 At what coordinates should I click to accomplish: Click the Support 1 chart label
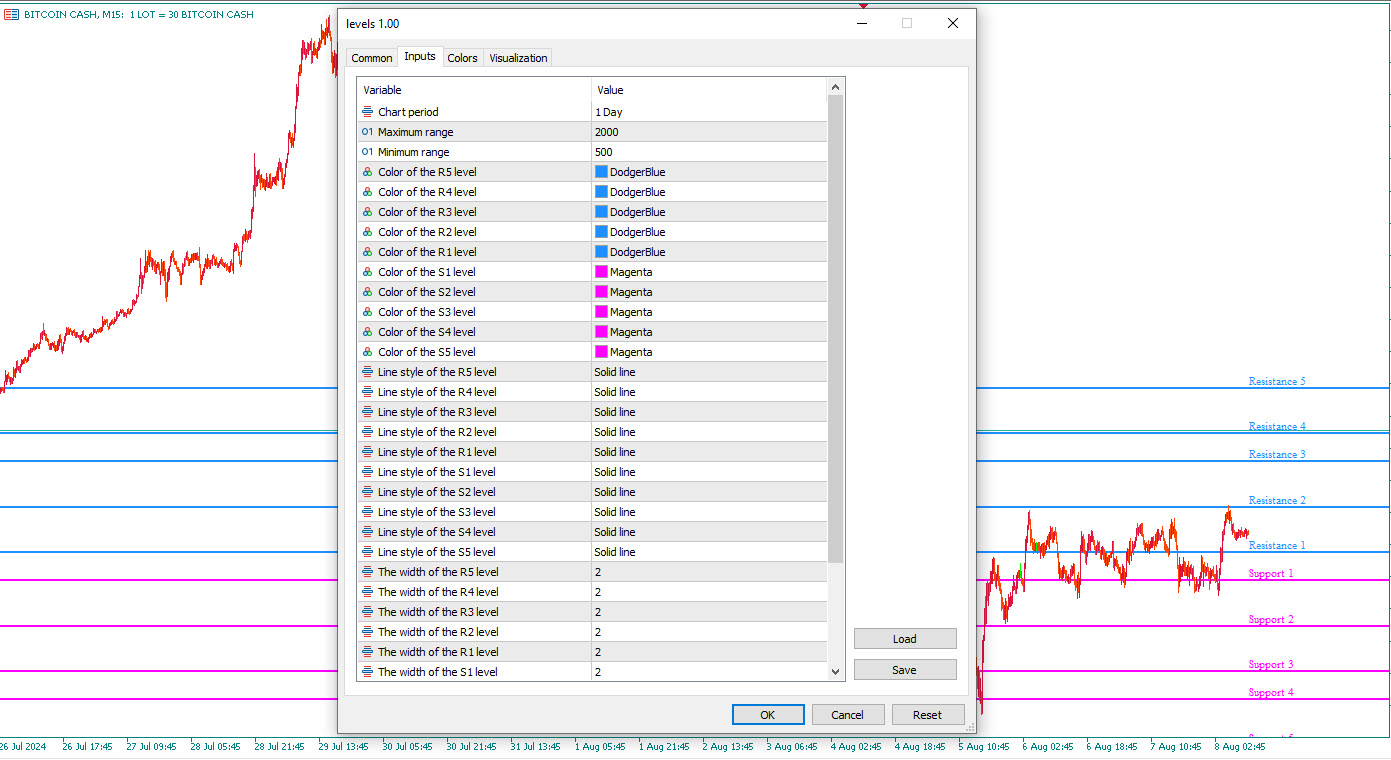pyautogui.click(x=1271, y=573)
